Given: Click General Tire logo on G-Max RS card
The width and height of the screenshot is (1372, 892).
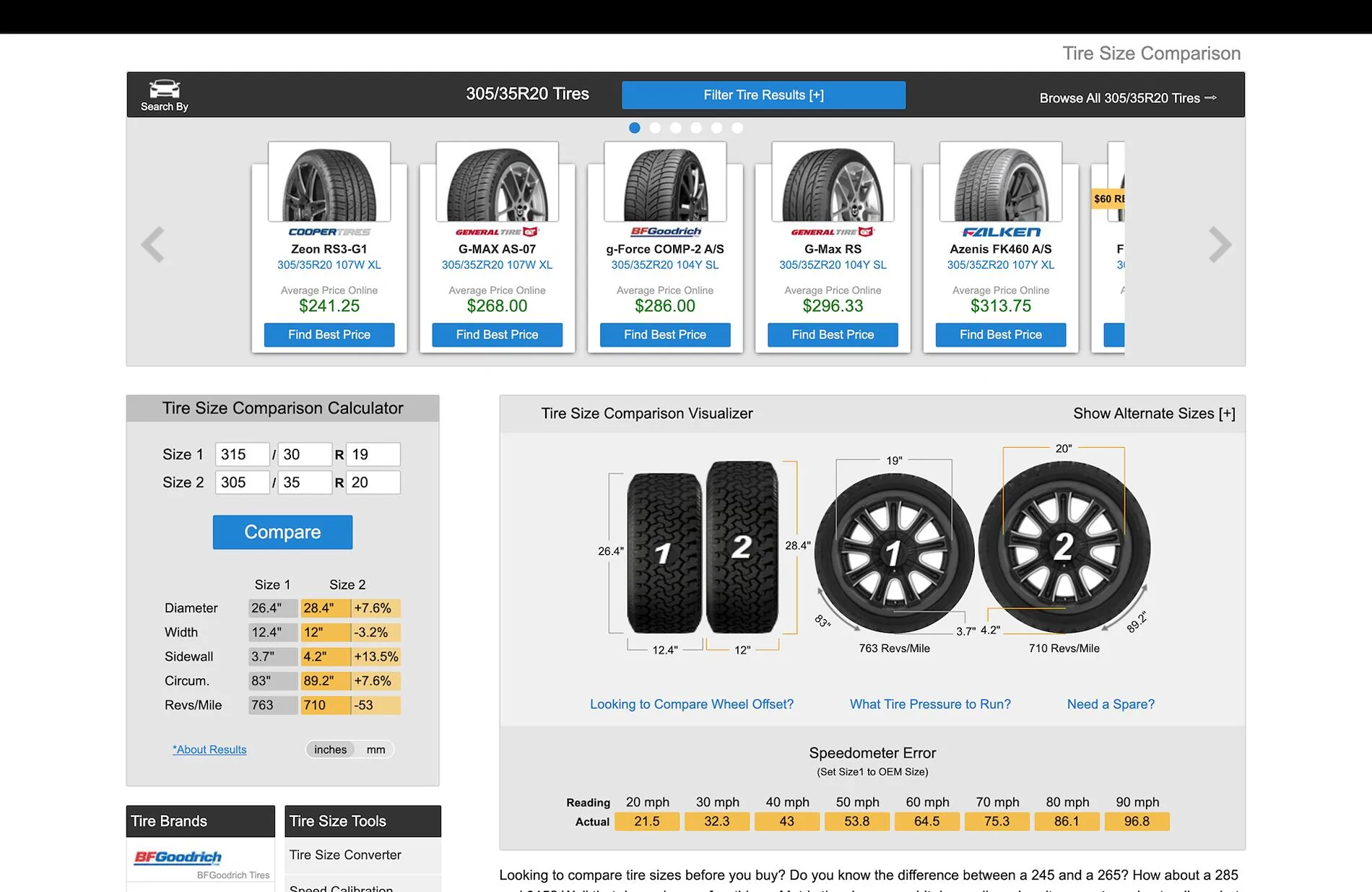Looking at the screenshot, I should tap(833, 232).
